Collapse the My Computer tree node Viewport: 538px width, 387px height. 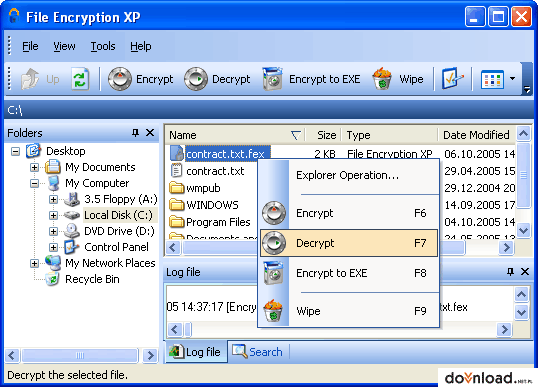point(34,183)
